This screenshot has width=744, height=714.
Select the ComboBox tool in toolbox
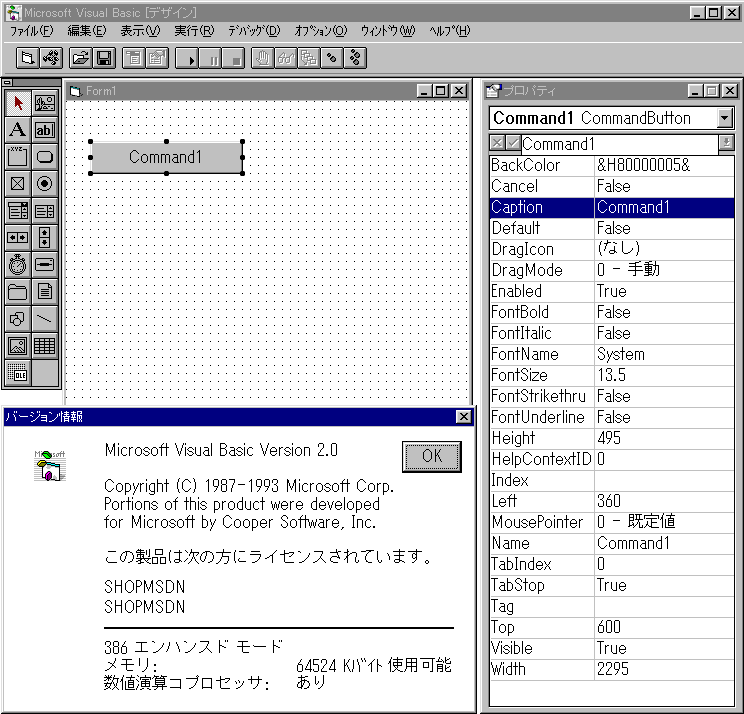[x=18, y=211]
